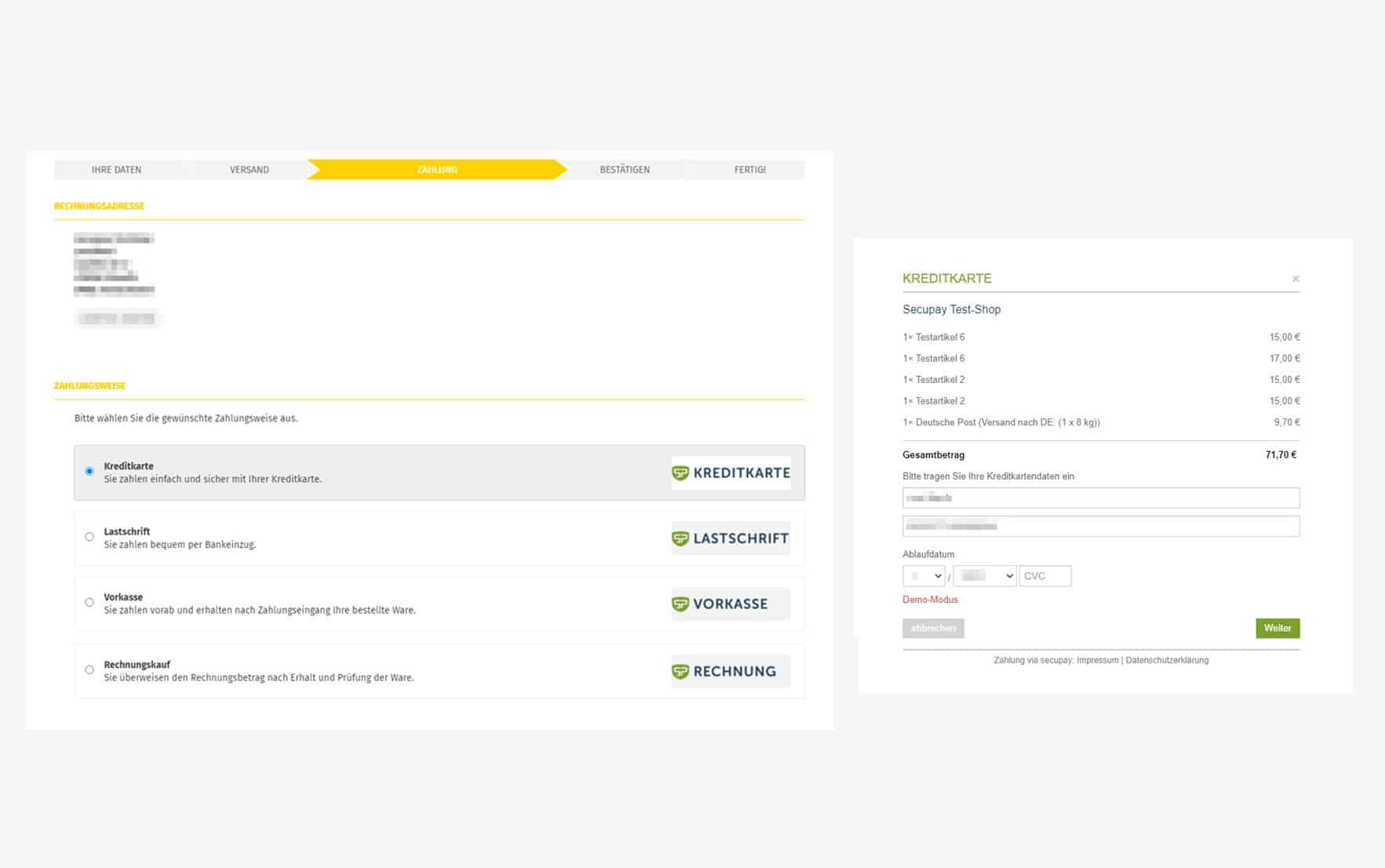Click the abbrechen button
Viewport: 1385px width, 868px height.
(933, 628)
